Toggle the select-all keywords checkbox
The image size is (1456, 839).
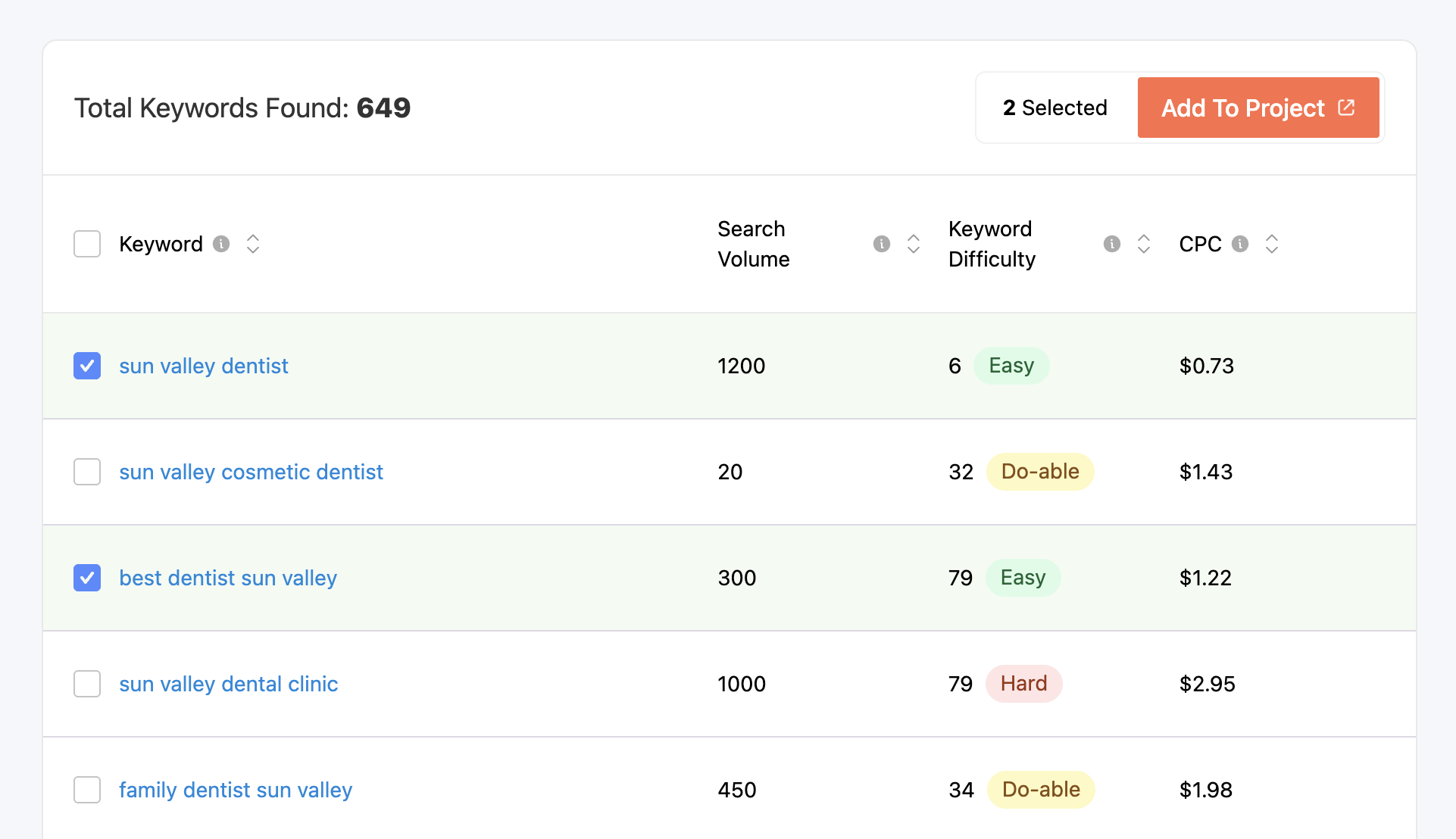87,244
